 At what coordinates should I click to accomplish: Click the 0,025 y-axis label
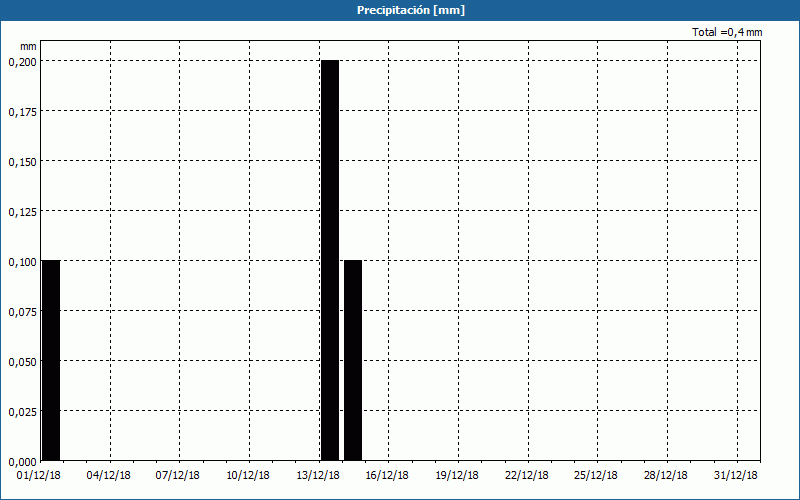click(22, 412)
